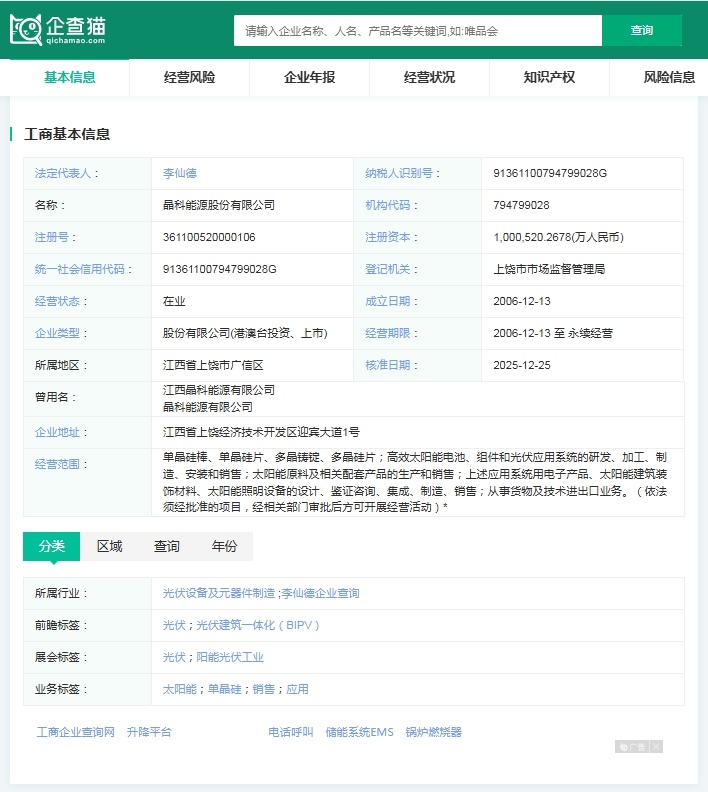Click the 统一社会信用代码 label link
The height and width of the screenshot is (792, 708).
(79, 269)
